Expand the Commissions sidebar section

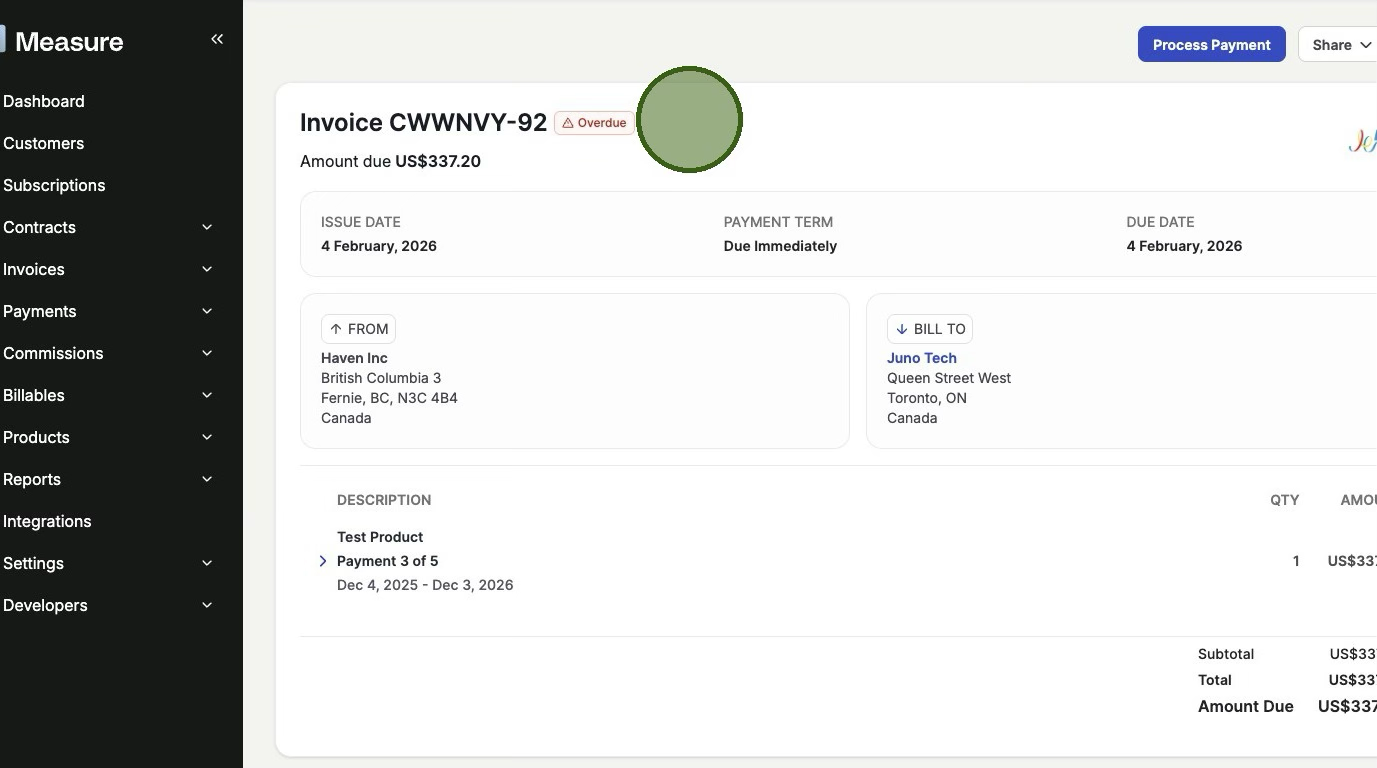(x=207, y=353)
